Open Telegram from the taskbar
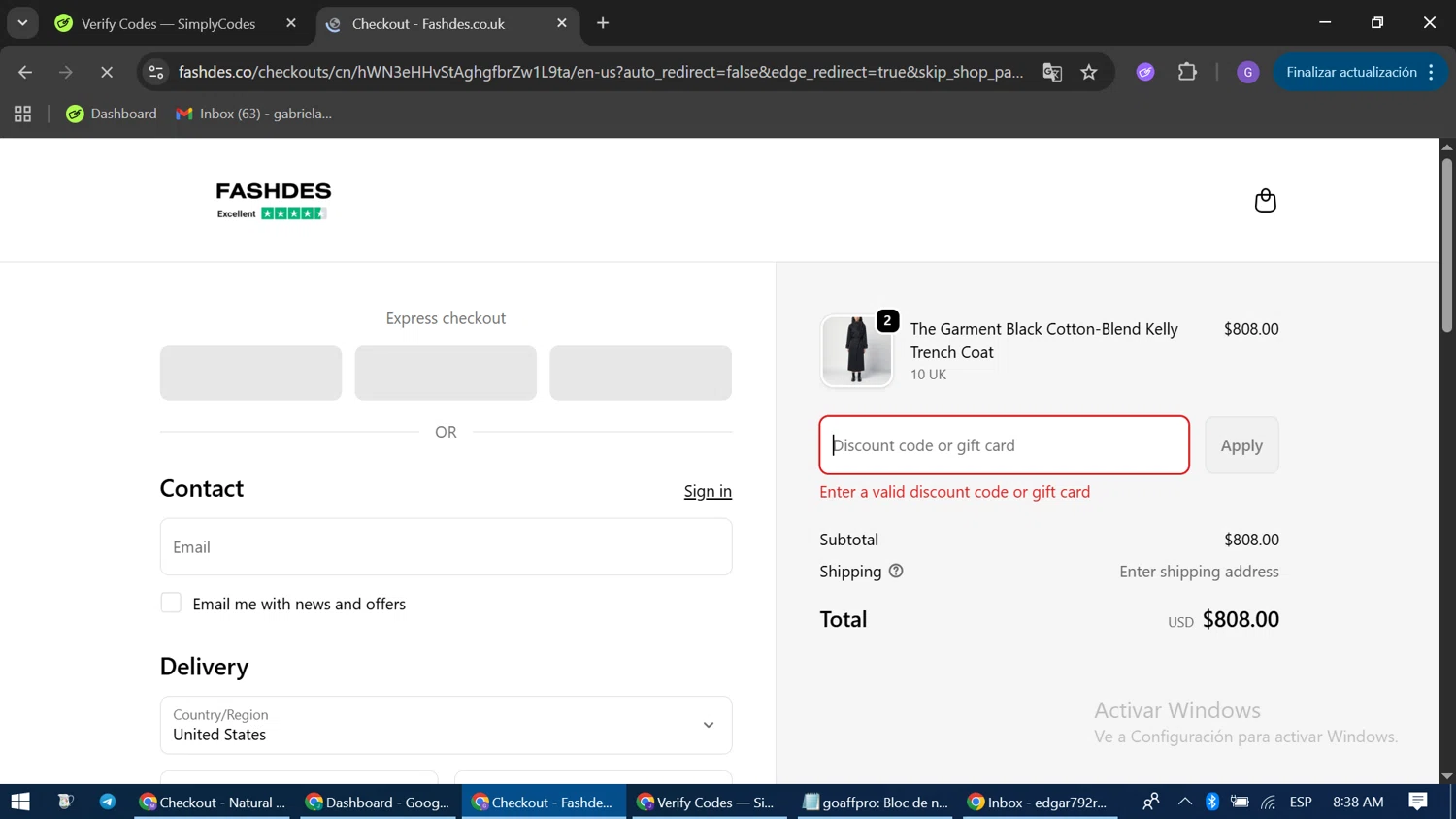Screen dimensions: 1456x819 click(x=108, y=802)
